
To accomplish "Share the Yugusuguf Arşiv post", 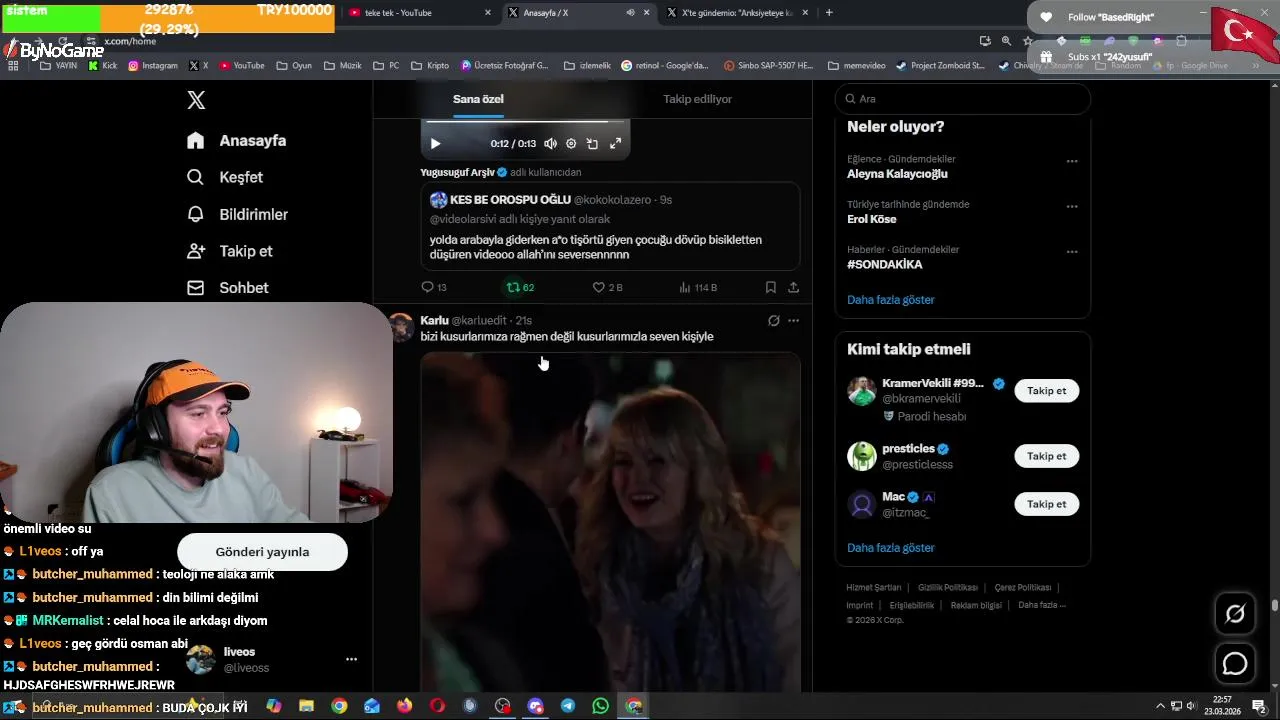I will 793,287.
